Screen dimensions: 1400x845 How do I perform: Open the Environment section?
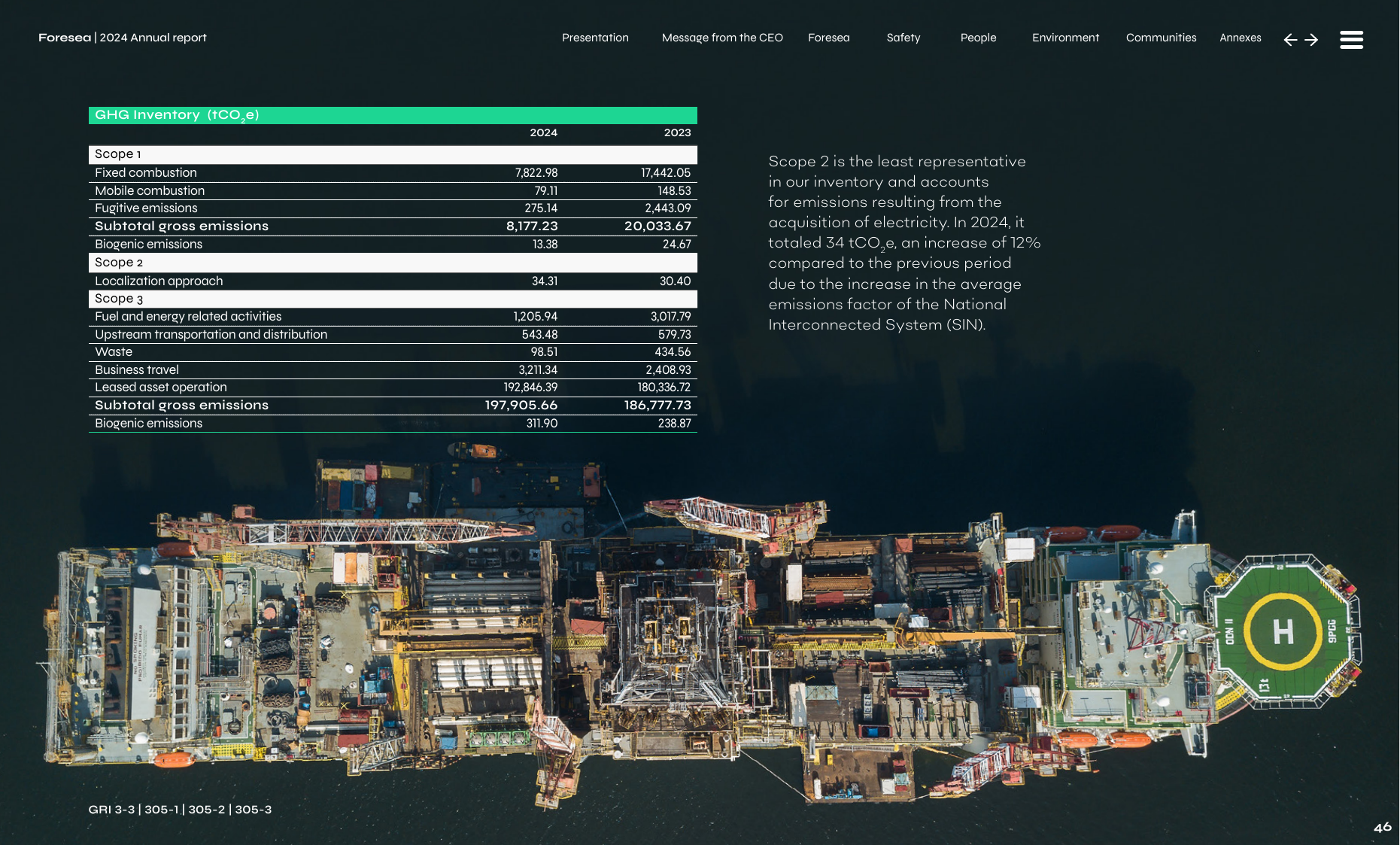1065,38
